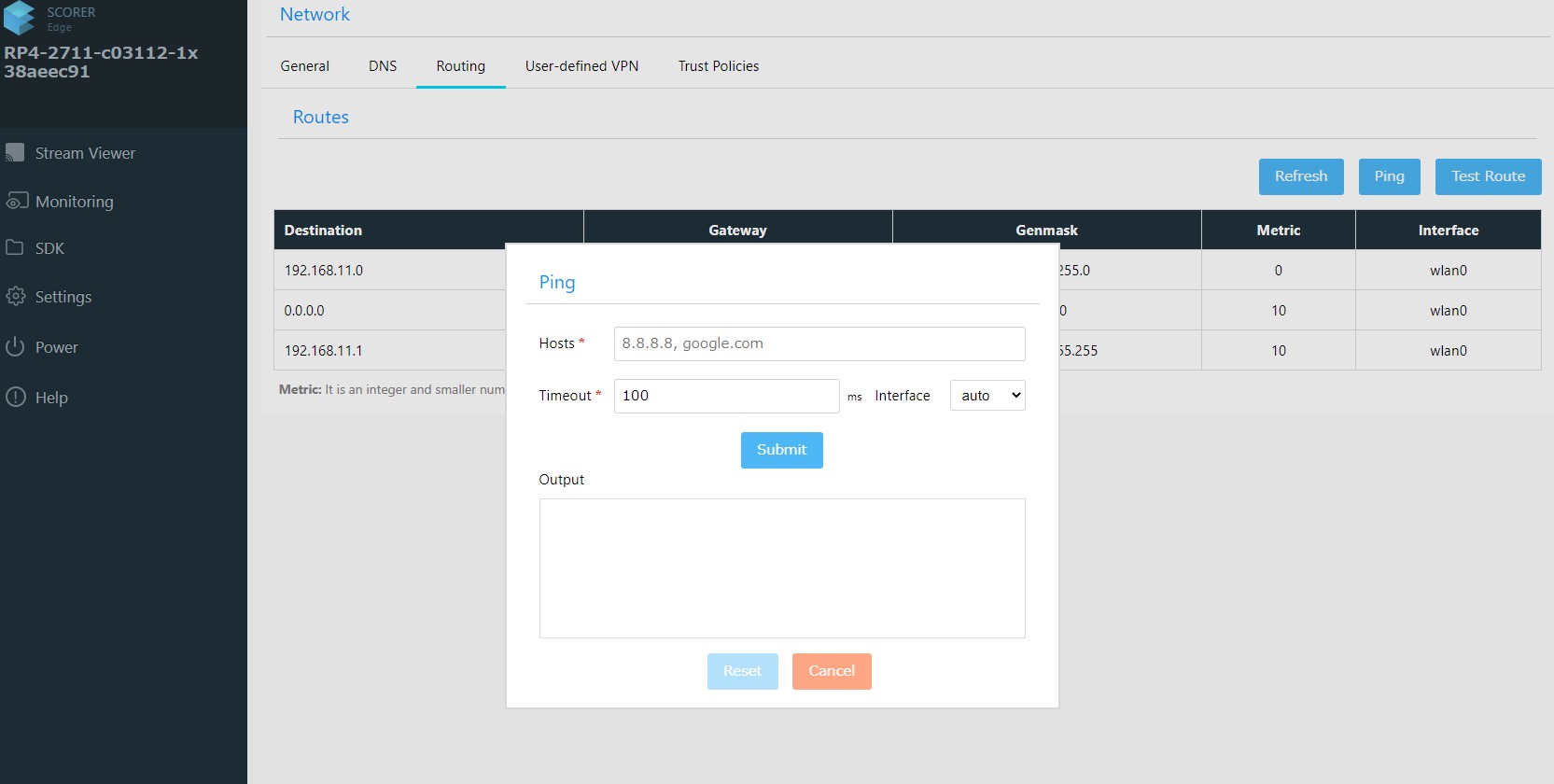Focus the Hosts input field
The image size is (1554, 784).
pos(819,343)
